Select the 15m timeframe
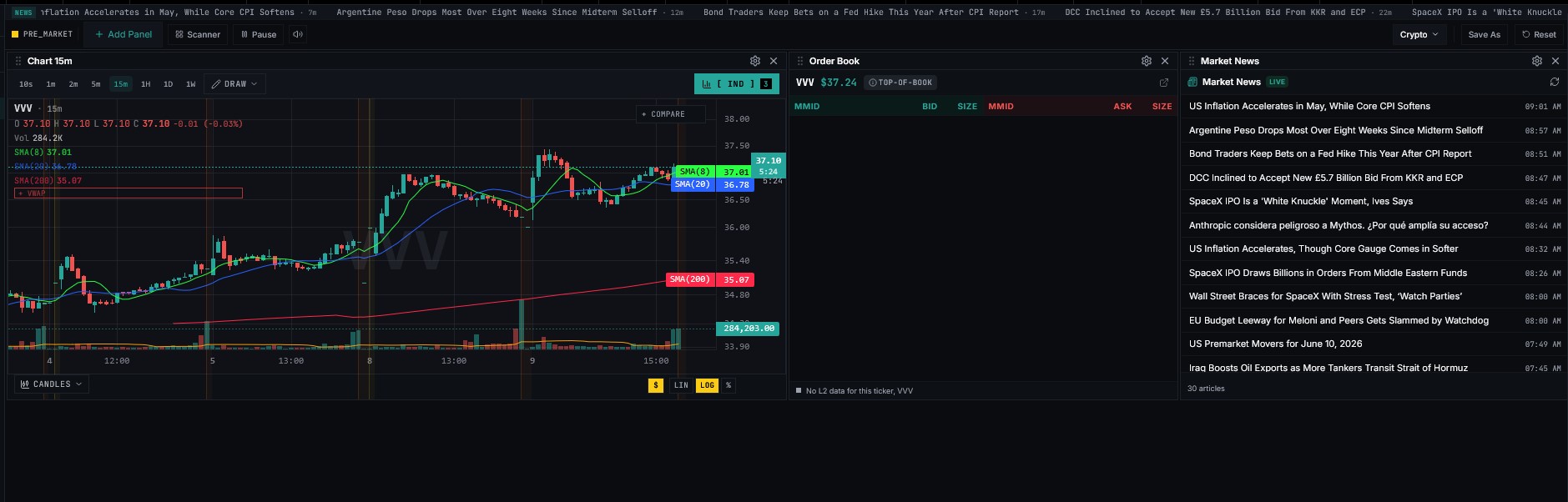 pyautogui.click(x=121, y=84)
